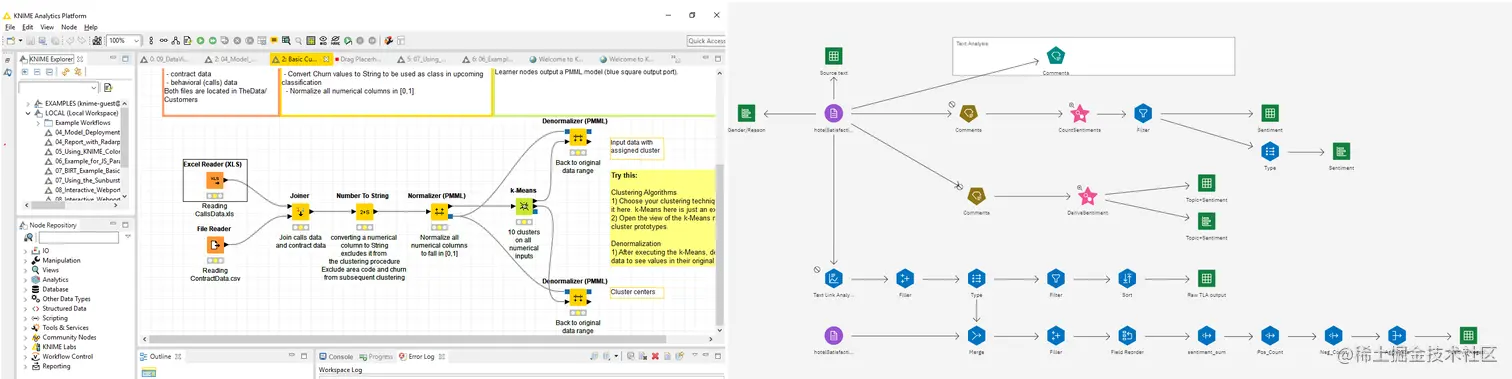Screen dimensions: 1512x379
Task: Click the Pos_Count node
Action: pyautogui.click(x=1270, y=335)
